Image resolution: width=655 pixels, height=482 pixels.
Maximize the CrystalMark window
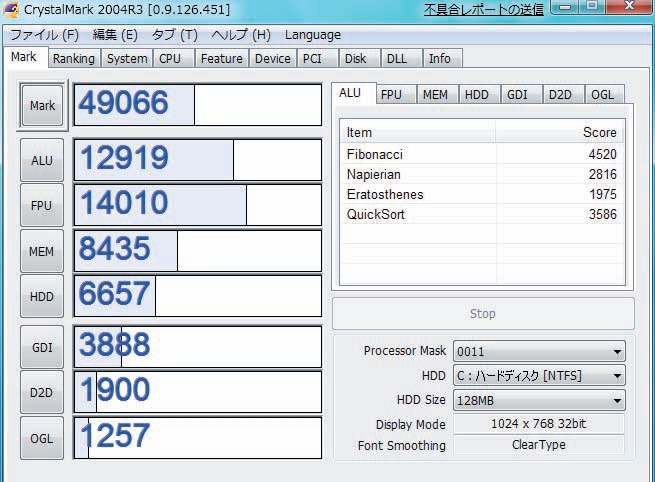[592, 6]
